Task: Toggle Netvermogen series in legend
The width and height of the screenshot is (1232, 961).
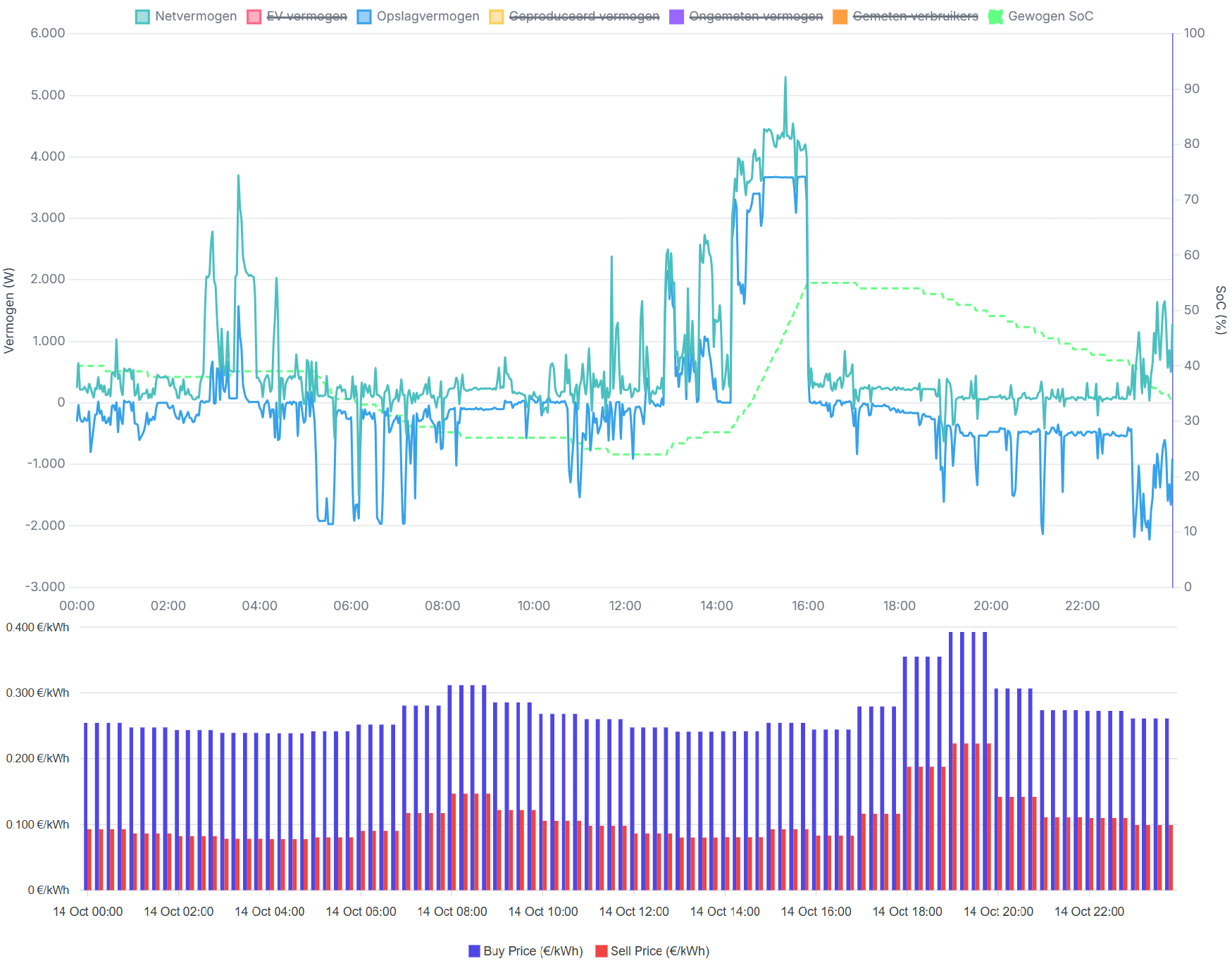Action: point(186,16)
